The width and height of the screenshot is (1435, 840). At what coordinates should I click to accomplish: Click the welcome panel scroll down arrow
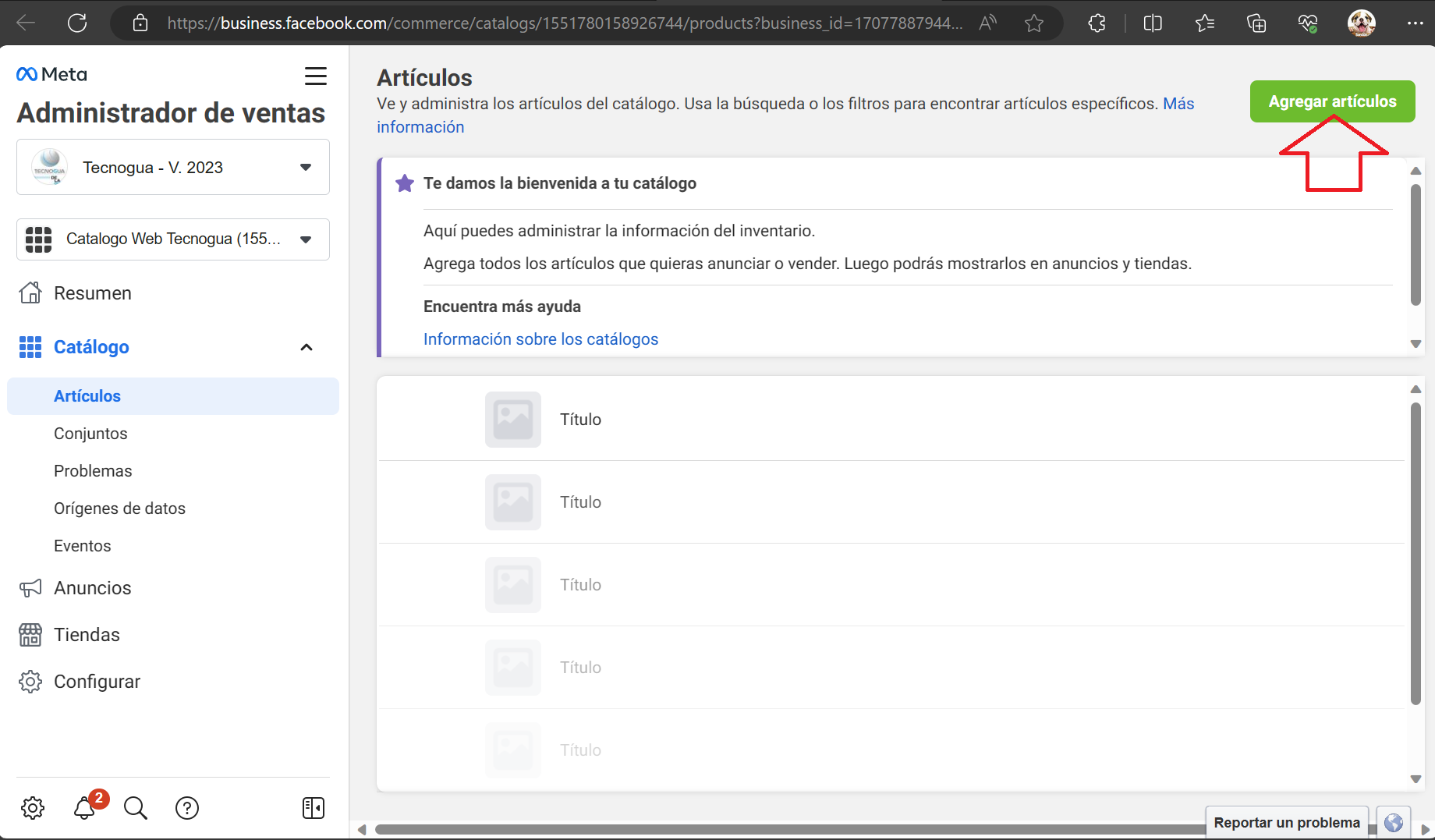point(1416,344)
